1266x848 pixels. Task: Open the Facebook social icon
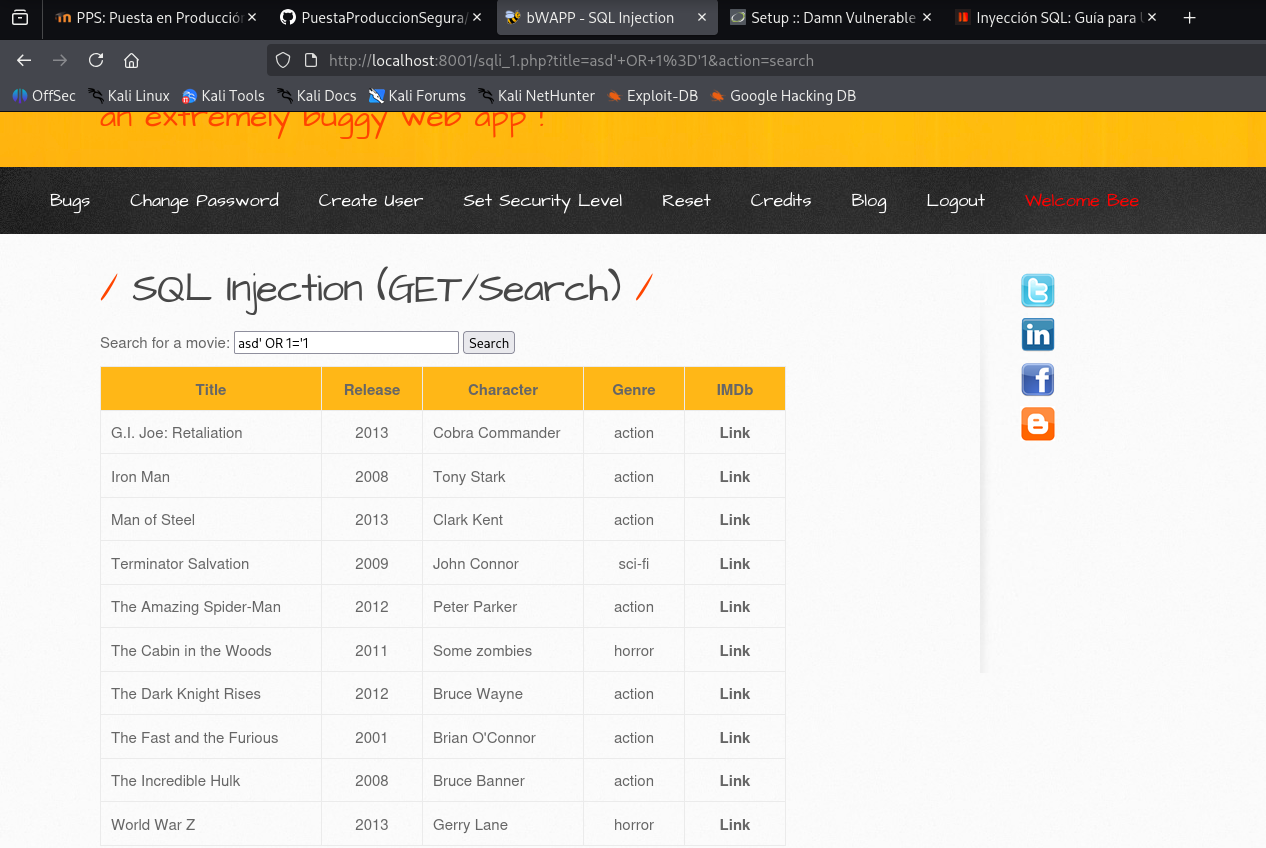(x=1038, y=380)
